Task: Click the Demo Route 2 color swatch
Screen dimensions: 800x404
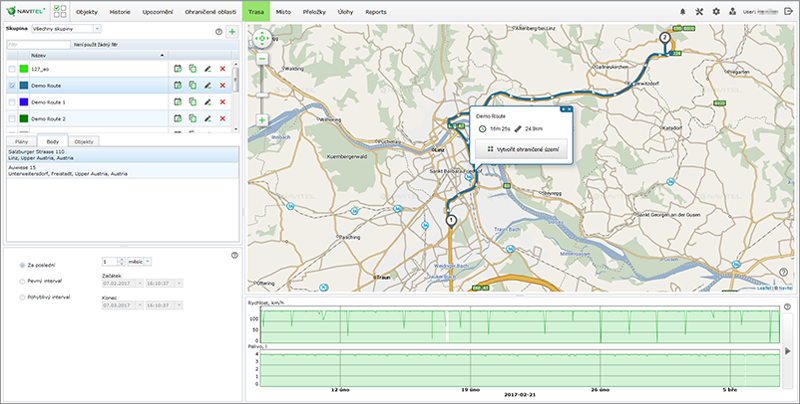Action: (23, 120)
